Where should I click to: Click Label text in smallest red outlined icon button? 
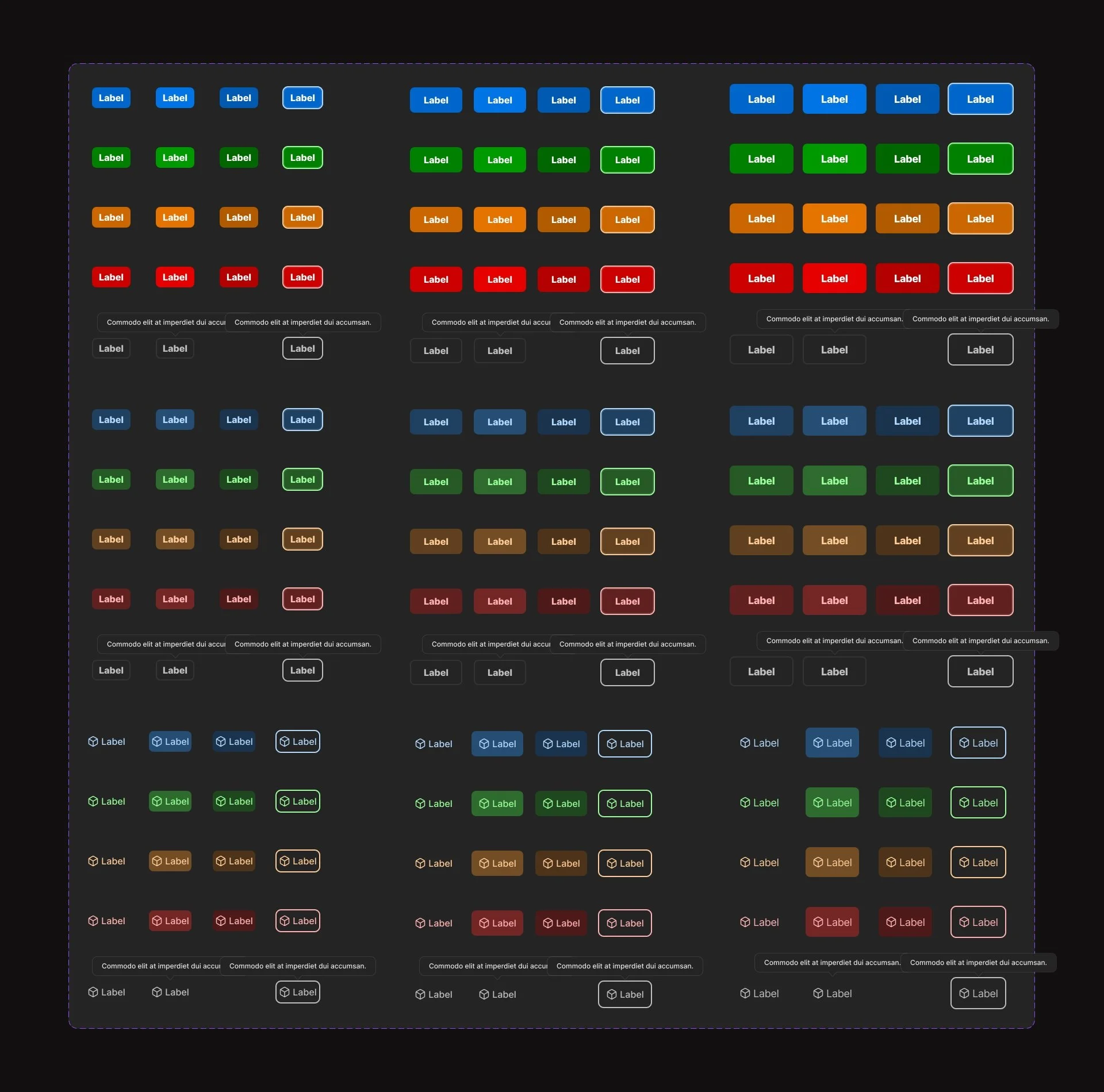(304, 921)
